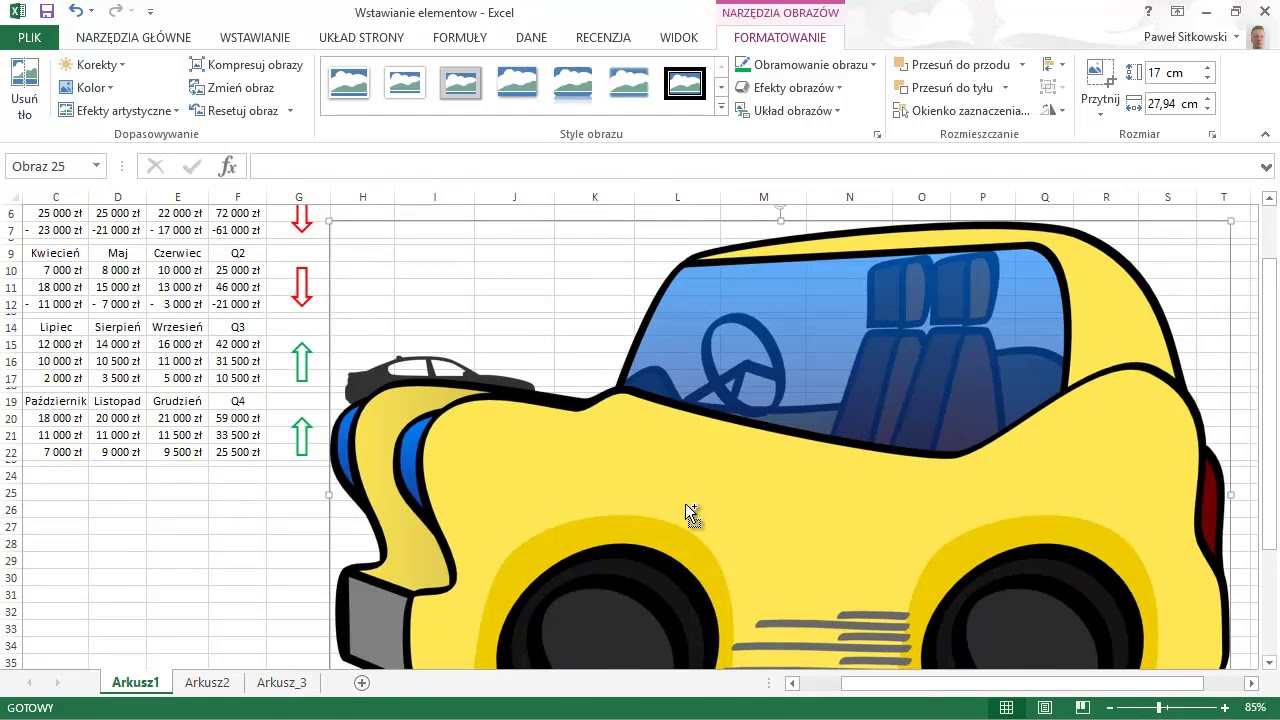
Task: Click the group objects icon
Action: (x=1049, y=88)
